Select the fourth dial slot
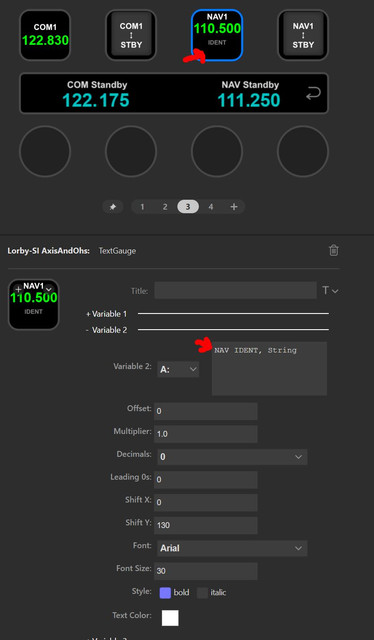This screenshot has height=640, width=374. coord(303,151)
